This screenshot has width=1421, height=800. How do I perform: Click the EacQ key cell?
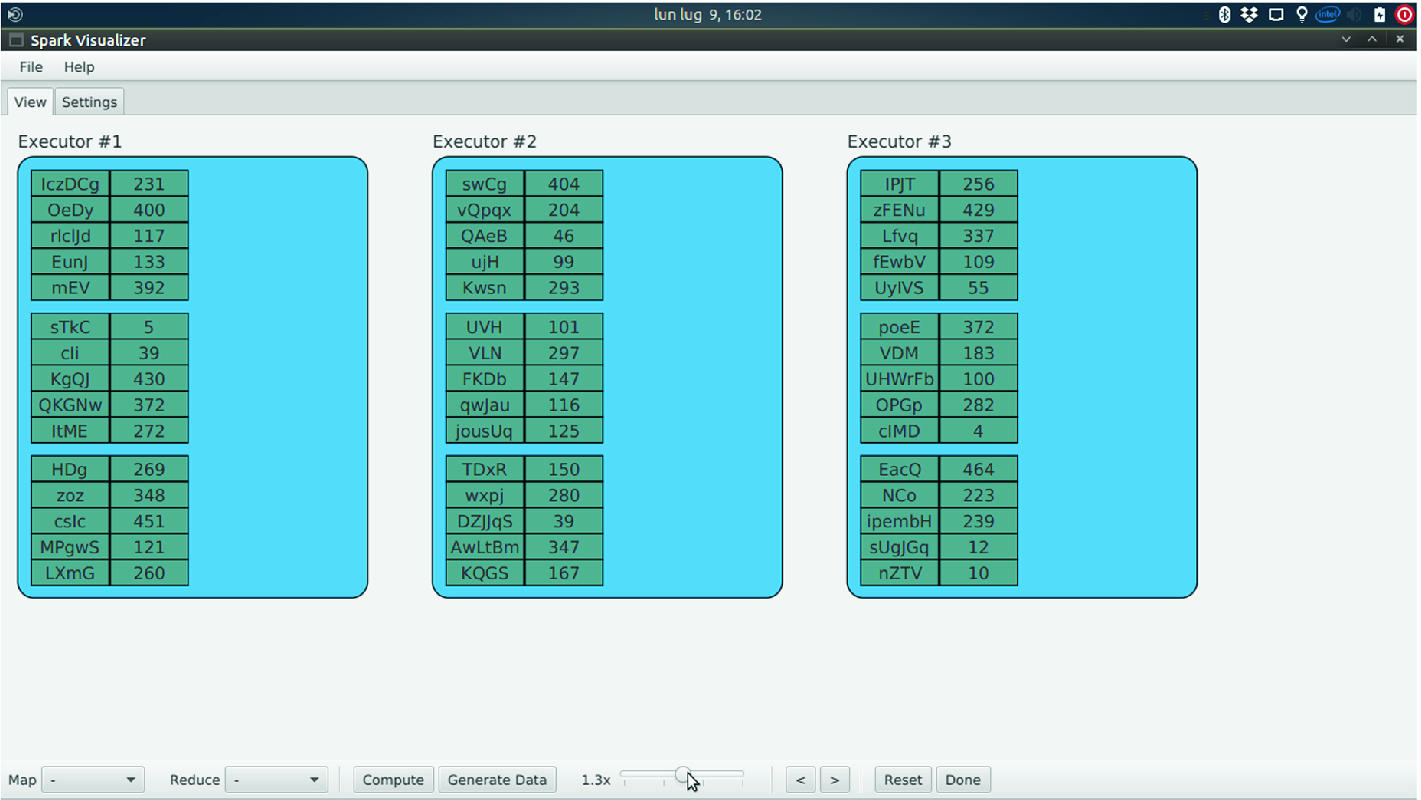(900, 469)
